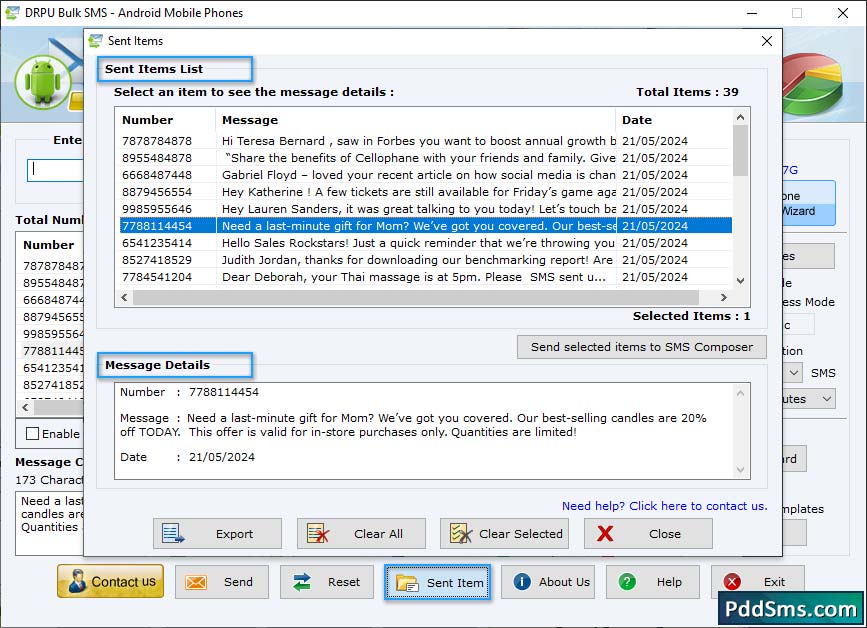Select the Lauren Sanders message row

click(x=426, y=209)
